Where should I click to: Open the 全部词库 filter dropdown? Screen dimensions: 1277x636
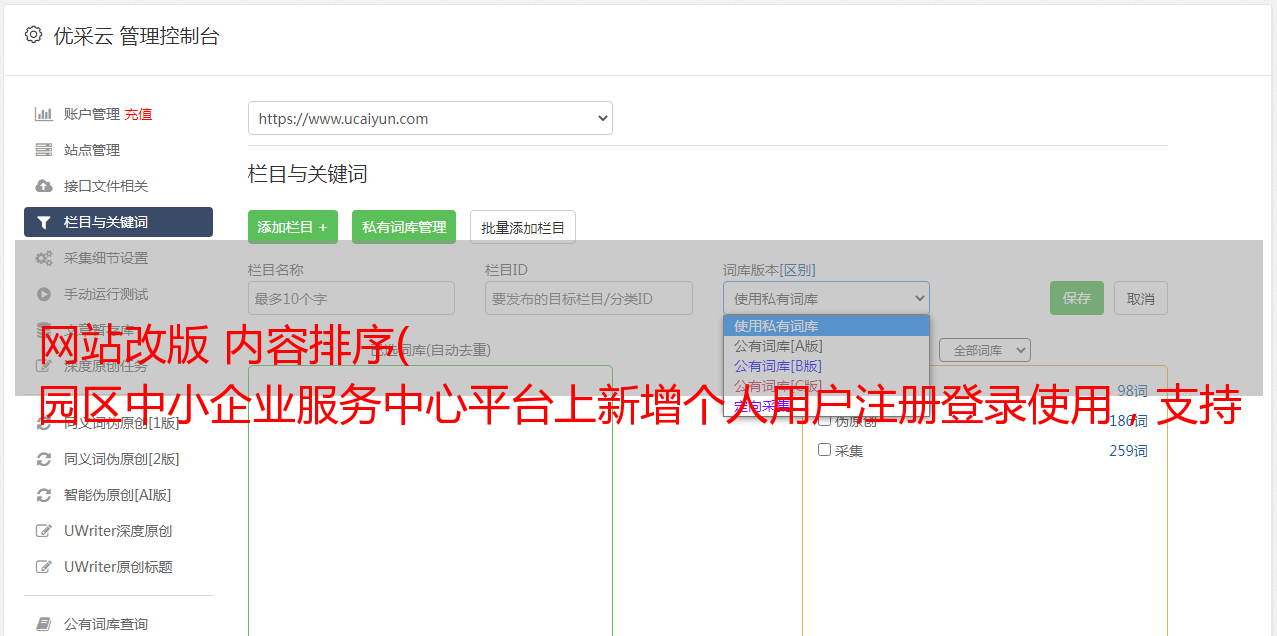[985, 350]
